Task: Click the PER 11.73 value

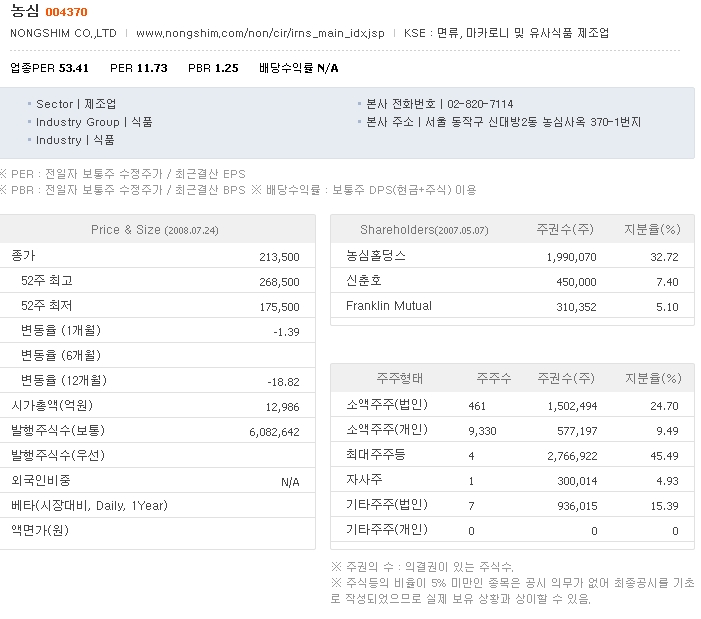Action: [x=139, y=68]
